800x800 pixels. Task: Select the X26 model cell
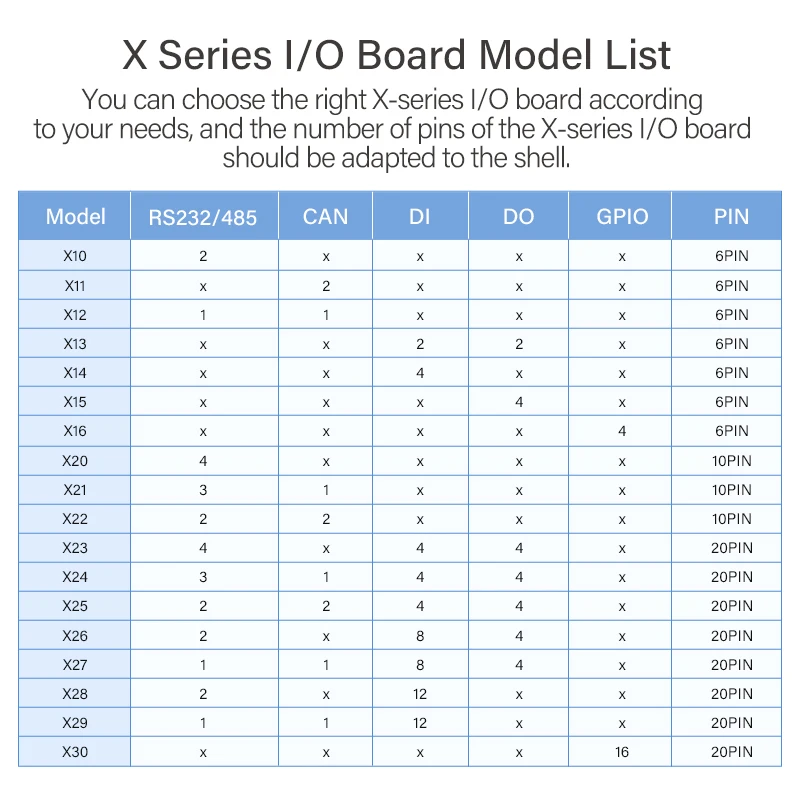click(75, 636)
